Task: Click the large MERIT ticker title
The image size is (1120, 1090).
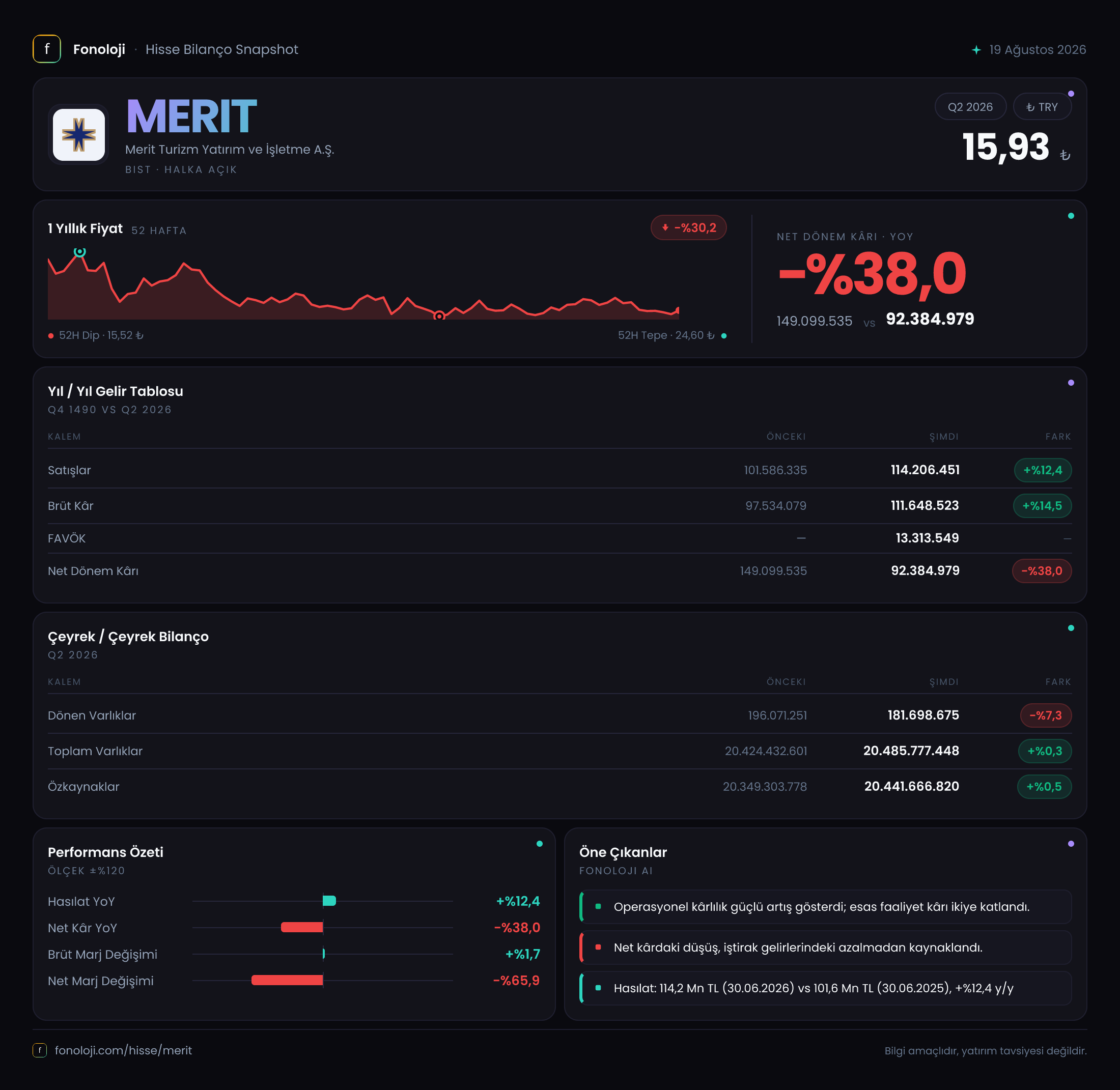Action: (x=191, y=117)
